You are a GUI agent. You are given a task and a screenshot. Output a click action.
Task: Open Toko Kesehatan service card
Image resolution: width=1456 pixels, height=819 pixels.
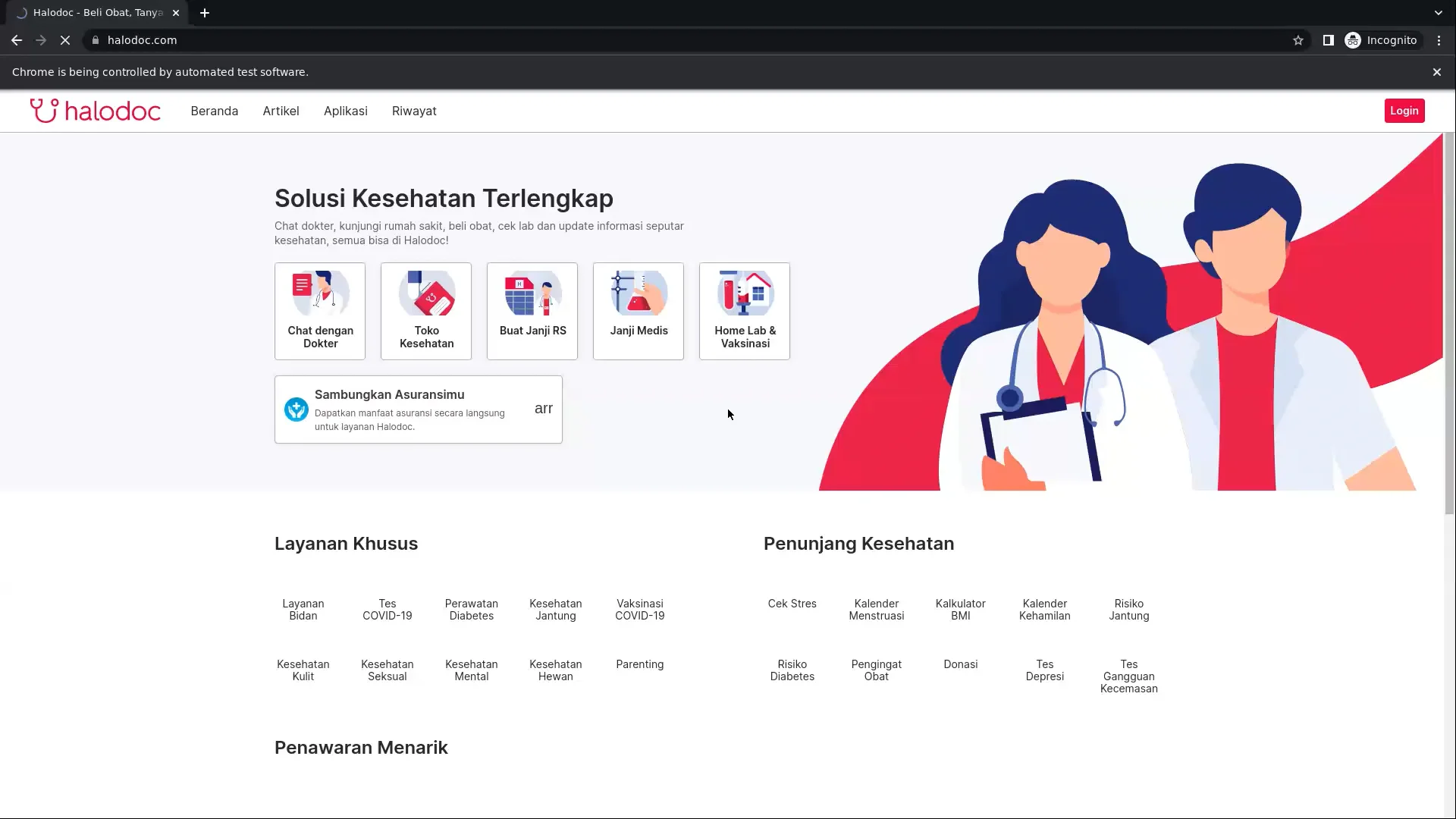(x=426, y=311)
